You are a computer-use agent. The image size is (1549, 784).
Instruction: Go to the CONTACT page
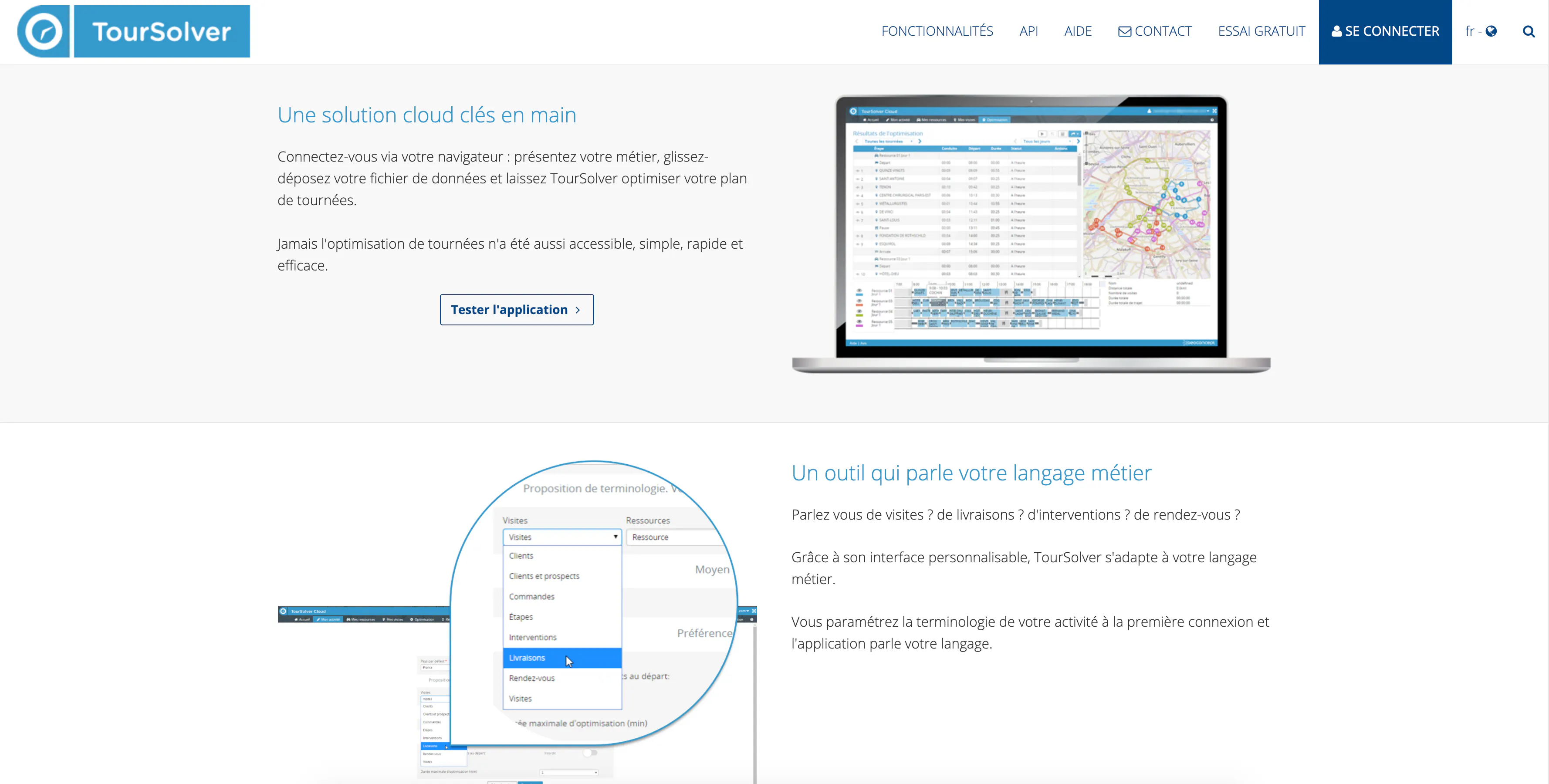[1154, 31]
